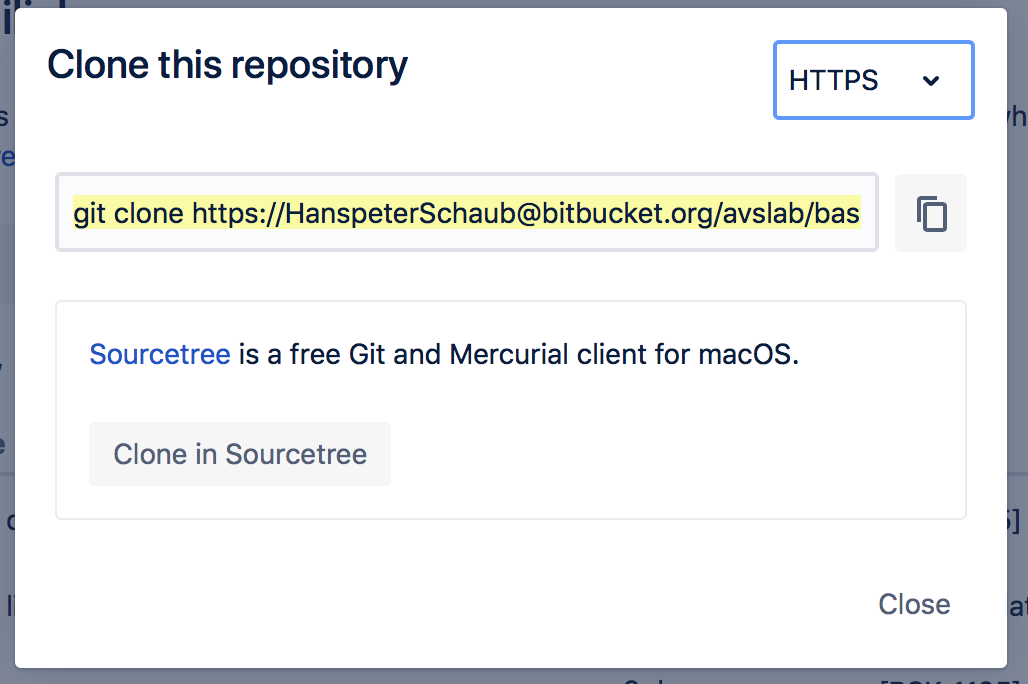Click "avslab" in the clone URL
The image size is (1028, 684).
click(767, 213)
